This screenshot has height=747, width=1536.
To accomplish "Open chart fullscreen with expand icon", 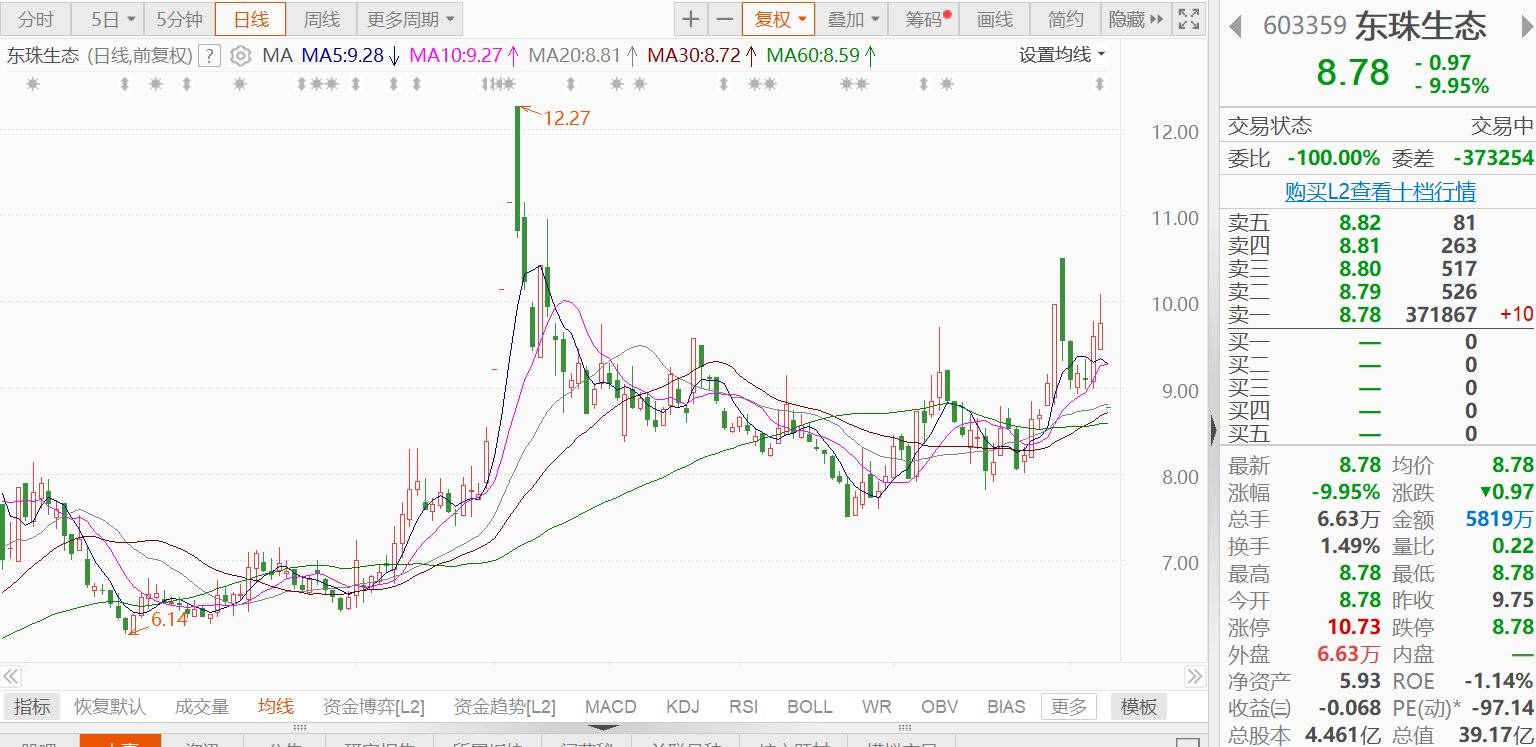I will [x=1188, y=17].
